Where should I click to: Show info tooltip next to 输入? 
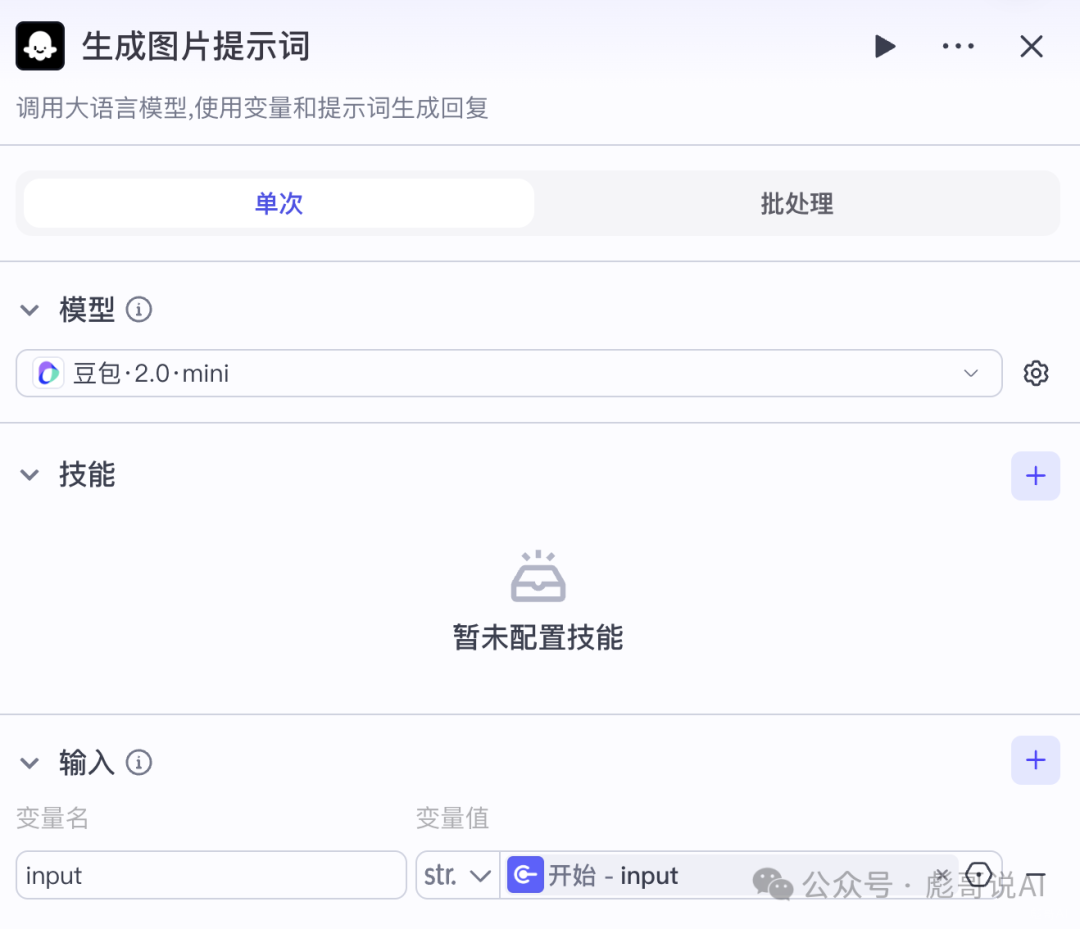138,763
